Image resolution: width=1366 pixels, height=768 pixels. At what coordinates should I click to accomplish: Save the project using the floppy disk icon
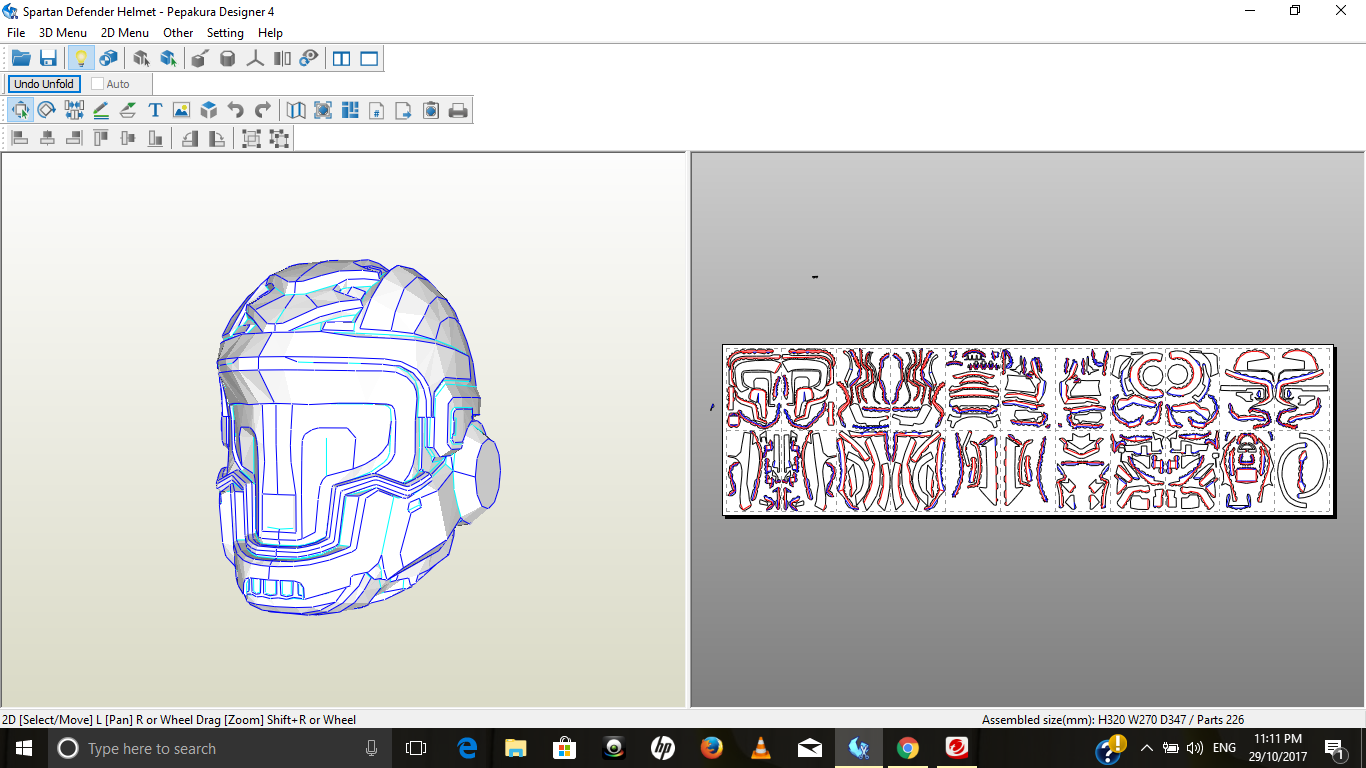coord(48,59)
